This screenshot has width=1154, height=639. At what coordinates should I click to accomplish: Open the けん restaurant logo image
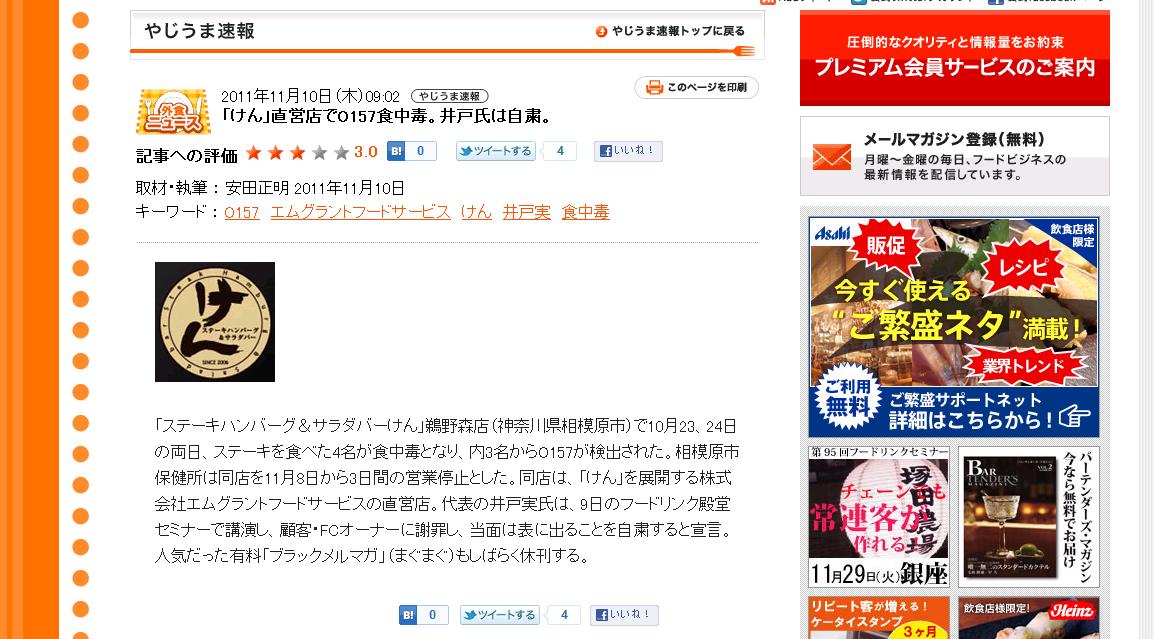[215, 322]
